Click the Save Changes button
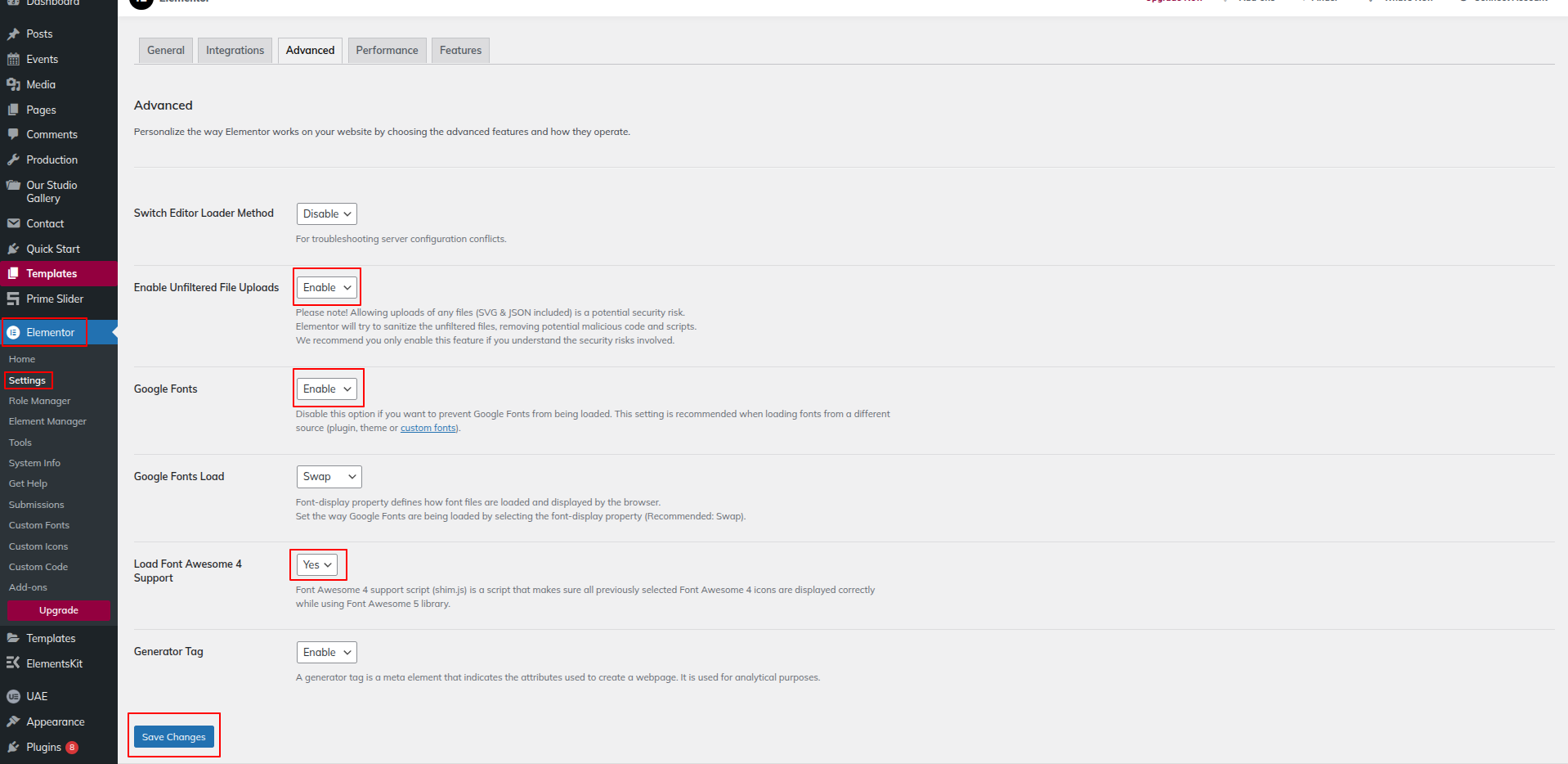1568x764 pixels. pyautogui.click(x=174, y=737)
